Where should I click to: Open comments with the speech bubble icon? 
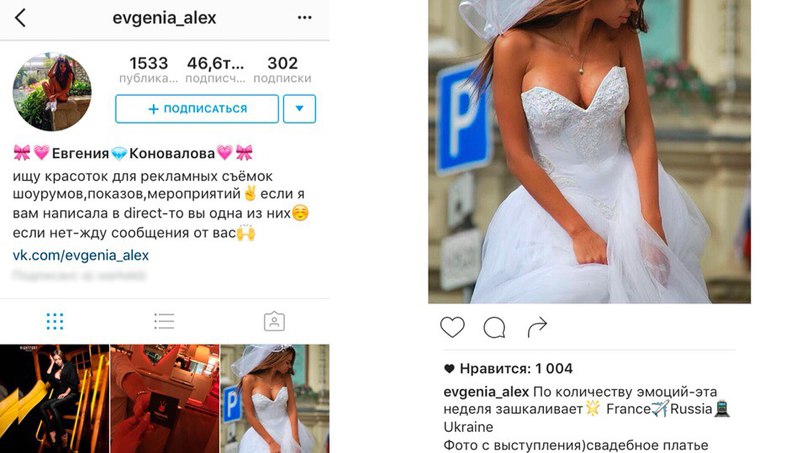(x=495, y=327)
